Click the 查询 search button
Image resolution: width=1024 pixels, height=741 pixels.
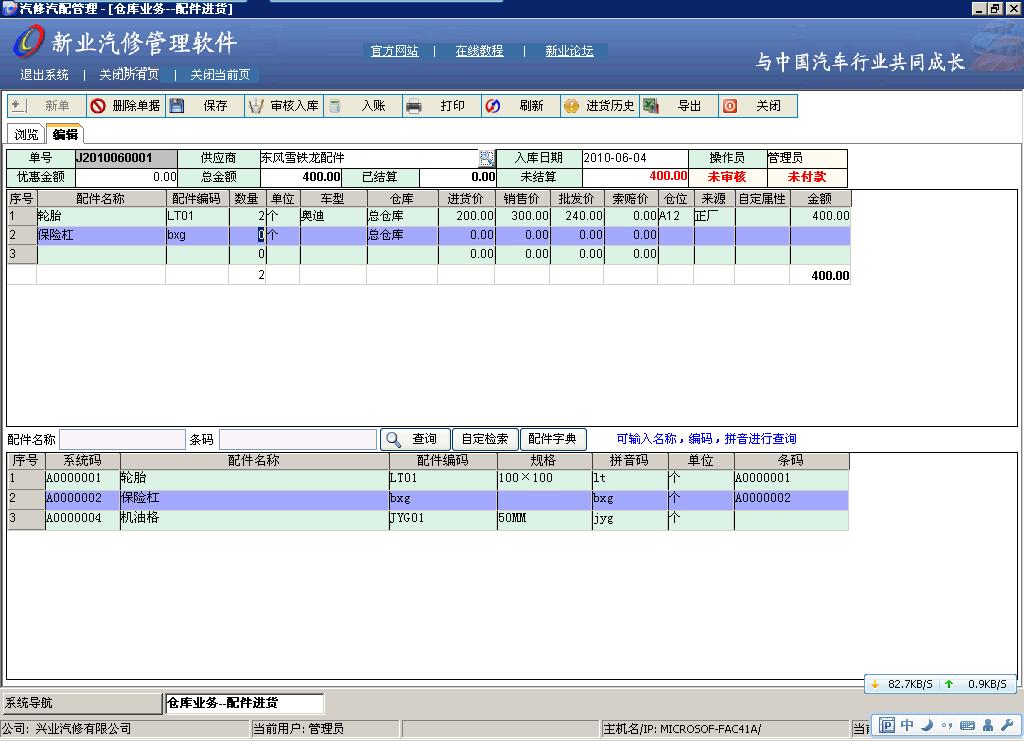point(415,439)
